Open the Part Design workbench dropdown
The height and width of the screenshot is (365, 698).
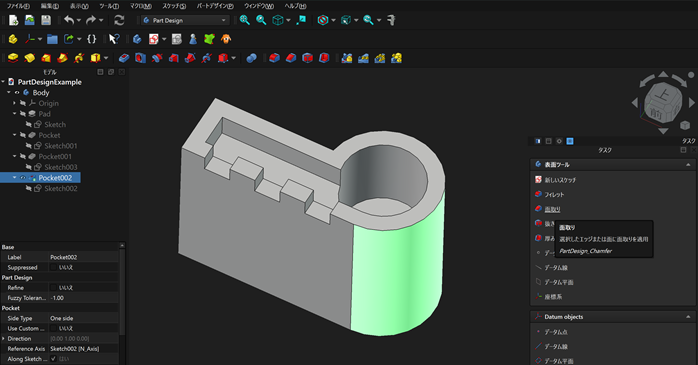[x=185, y=20]
